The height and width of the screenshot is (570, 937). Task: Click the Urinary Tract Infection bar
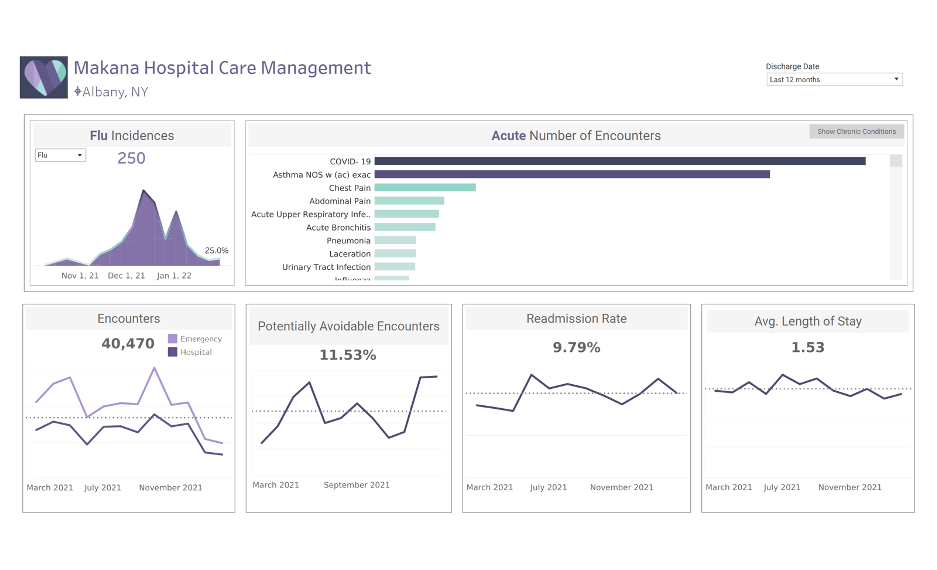[x=394, y=267]
